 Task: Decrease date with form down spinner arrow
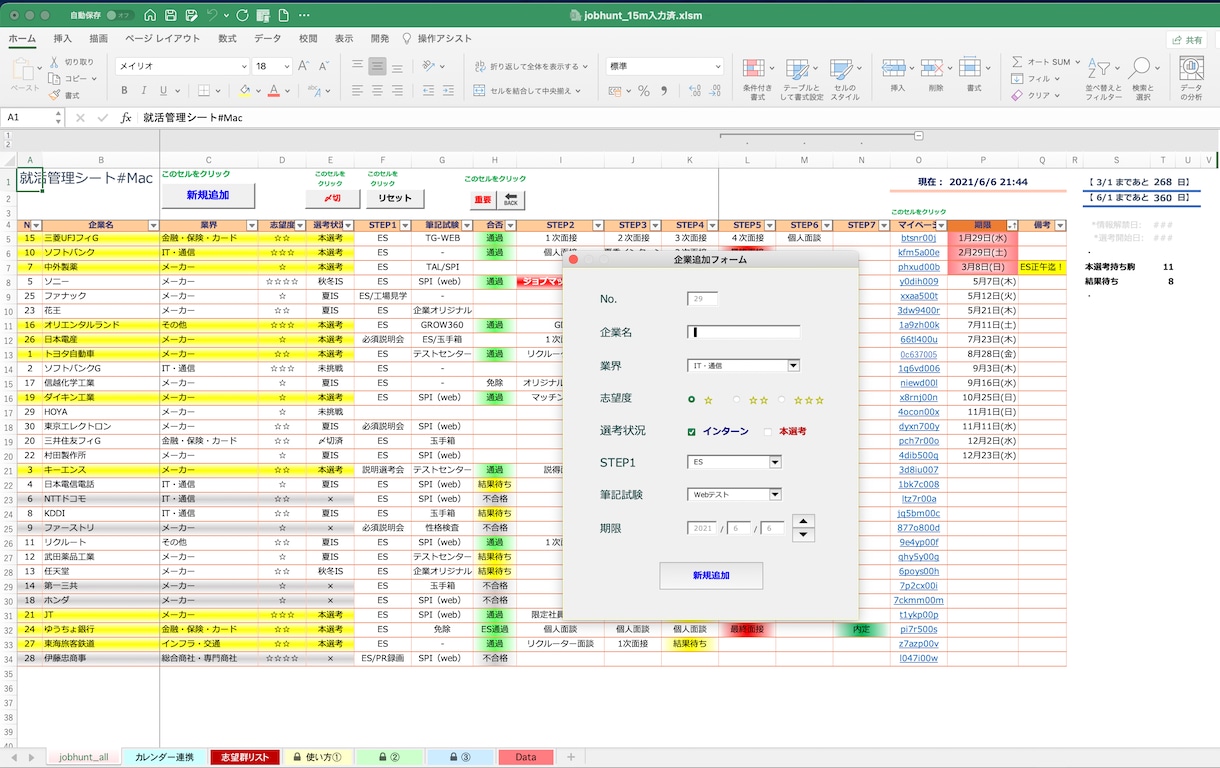803,535
